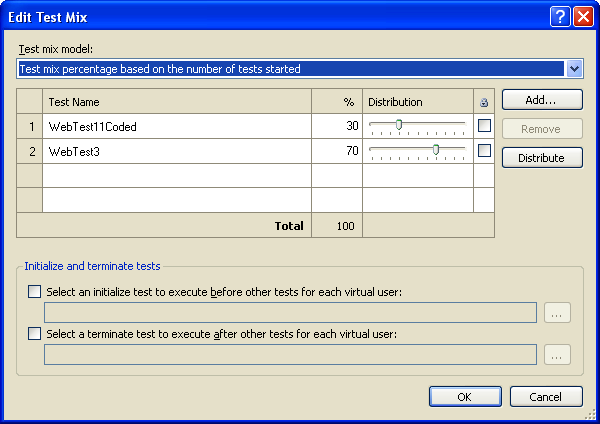Select the Test mix model combo box

click(x=300, y=69)
